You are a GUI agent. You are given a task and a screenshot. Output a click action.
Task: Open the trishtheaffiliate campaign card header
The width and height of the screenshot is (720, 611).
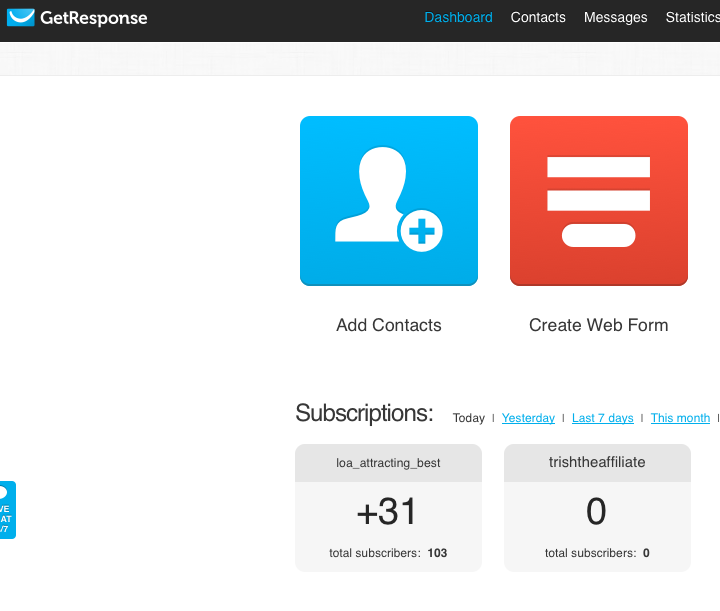click(597, 463)
